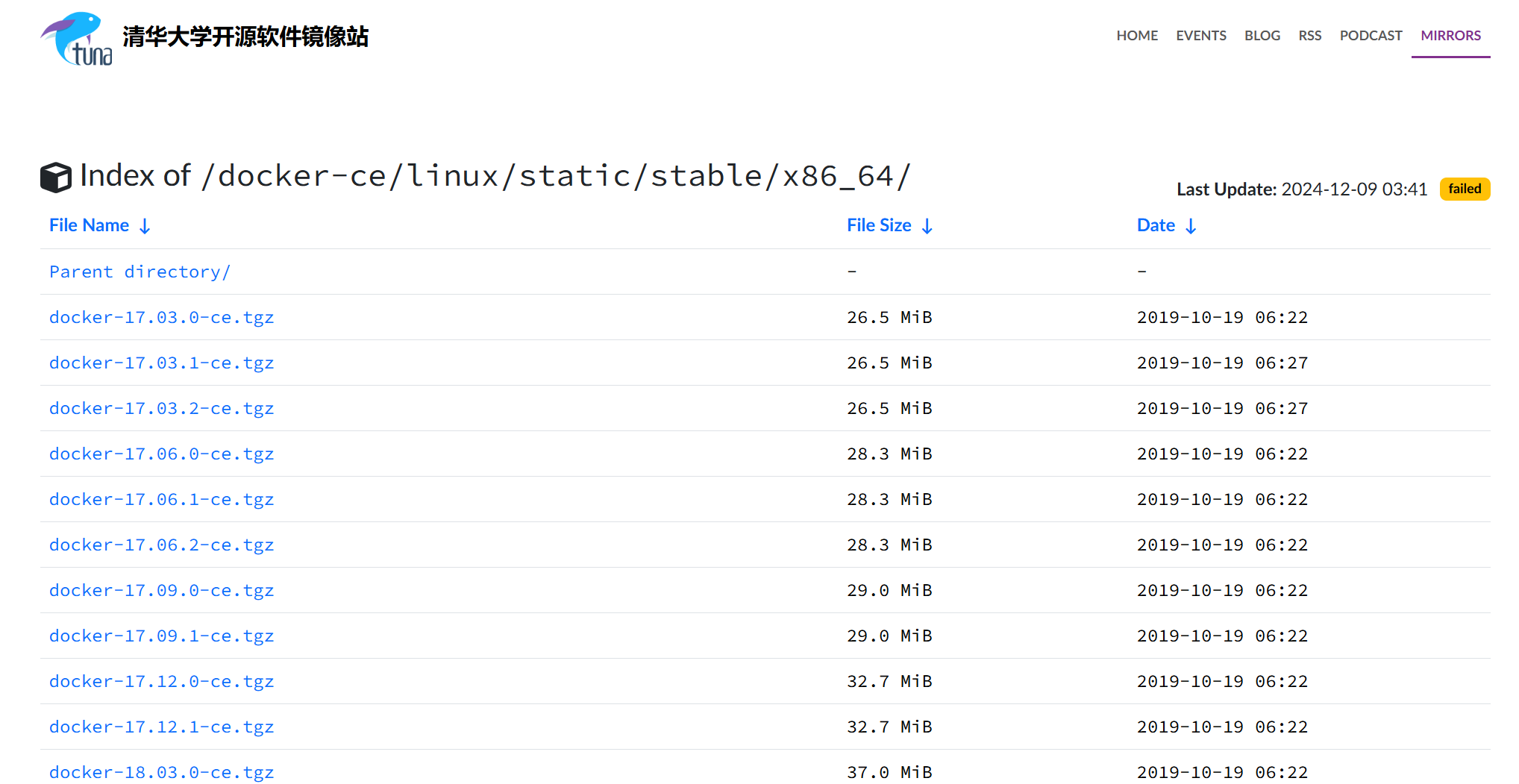Click the docker-18.03.0-ce.tgz file link
Screen dimensions: 1519x784
click(x=161, y=772)
